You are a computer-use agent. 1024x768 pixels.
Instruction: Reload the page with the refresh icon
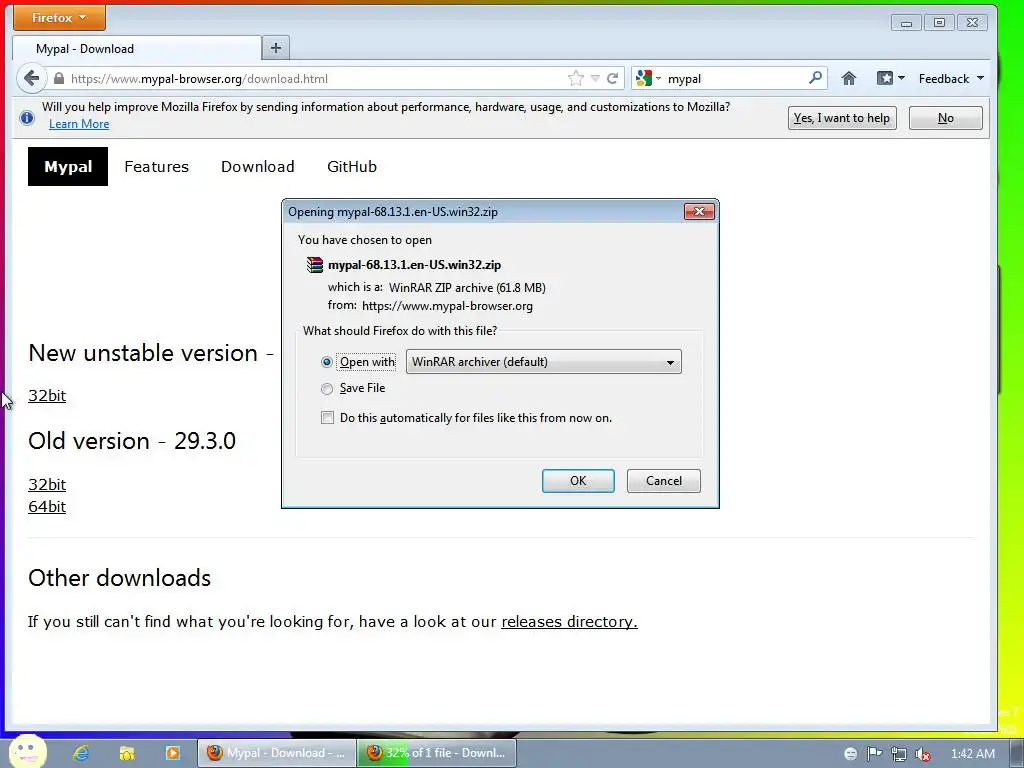pyautogui.click(x=613, y=78)
